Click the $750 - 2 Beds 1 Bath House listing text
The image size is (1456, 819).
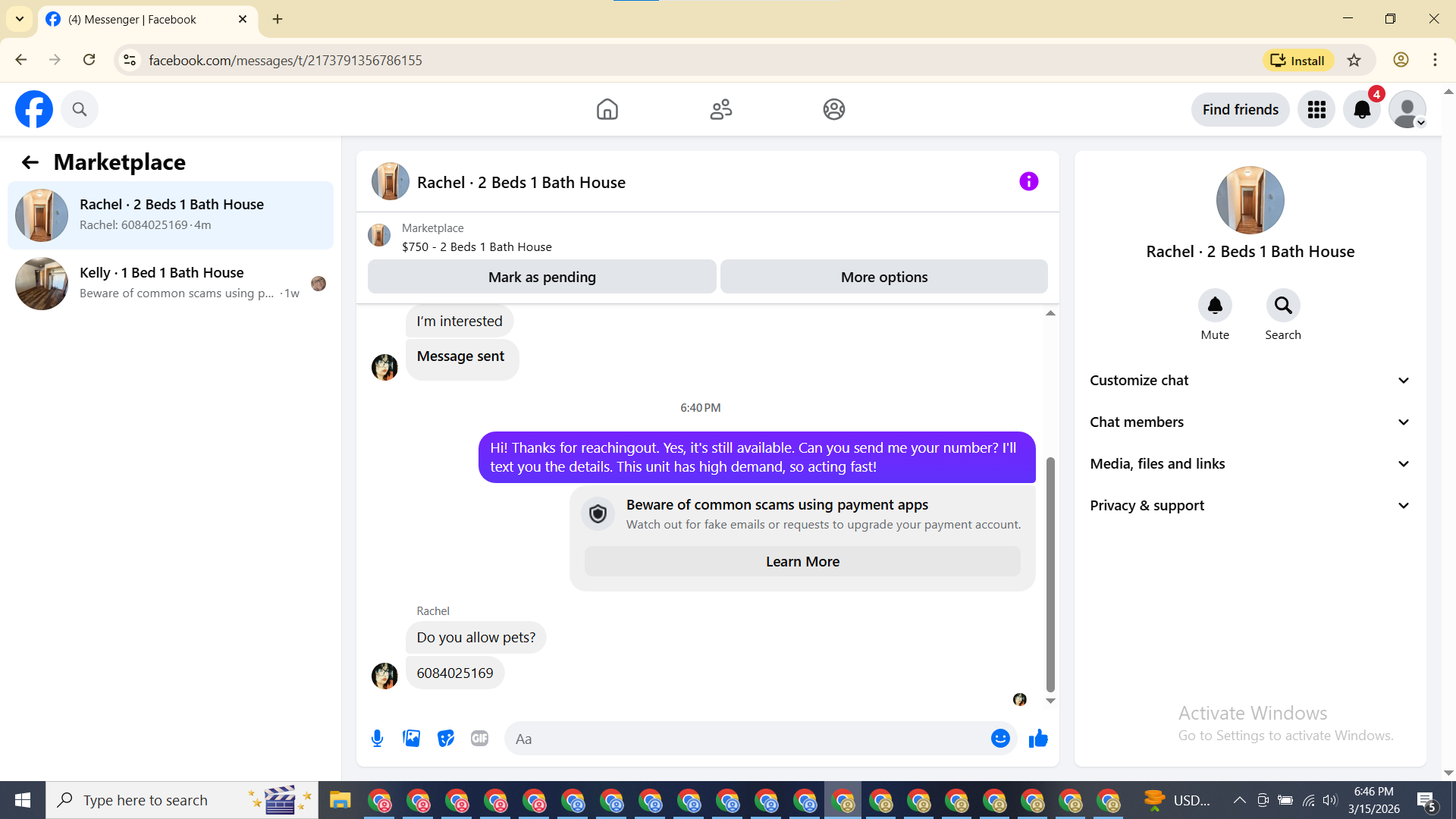point(477,247)
